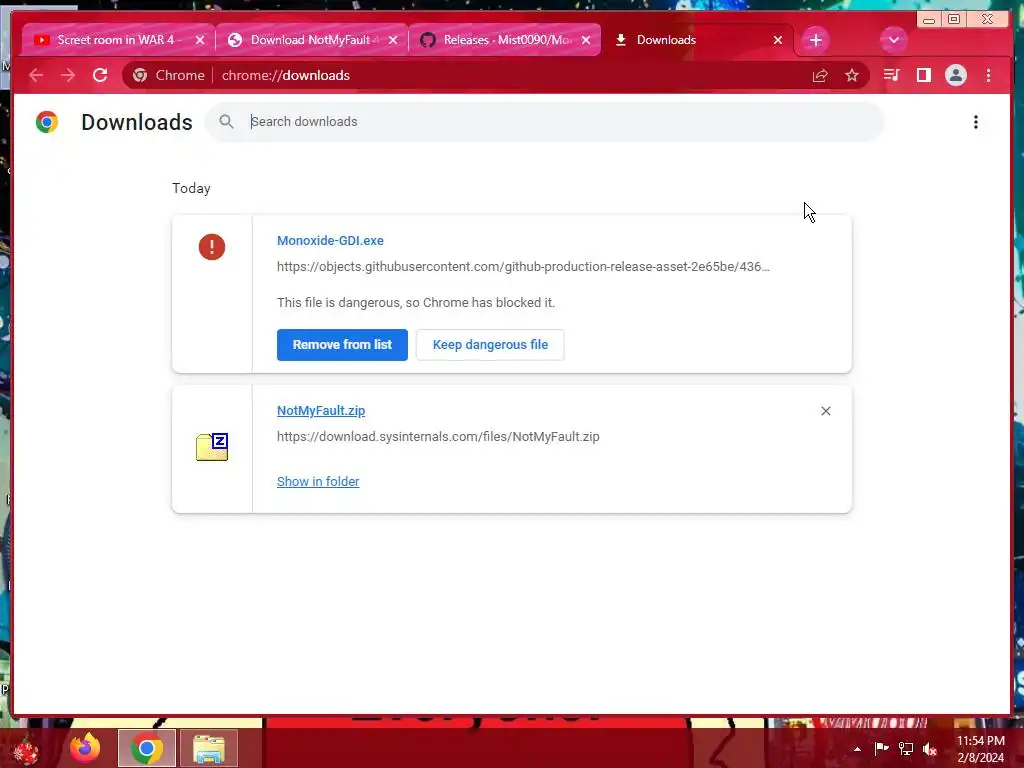Open Firefox from the taskbar

pyautogui.click(x=86, y=748)
